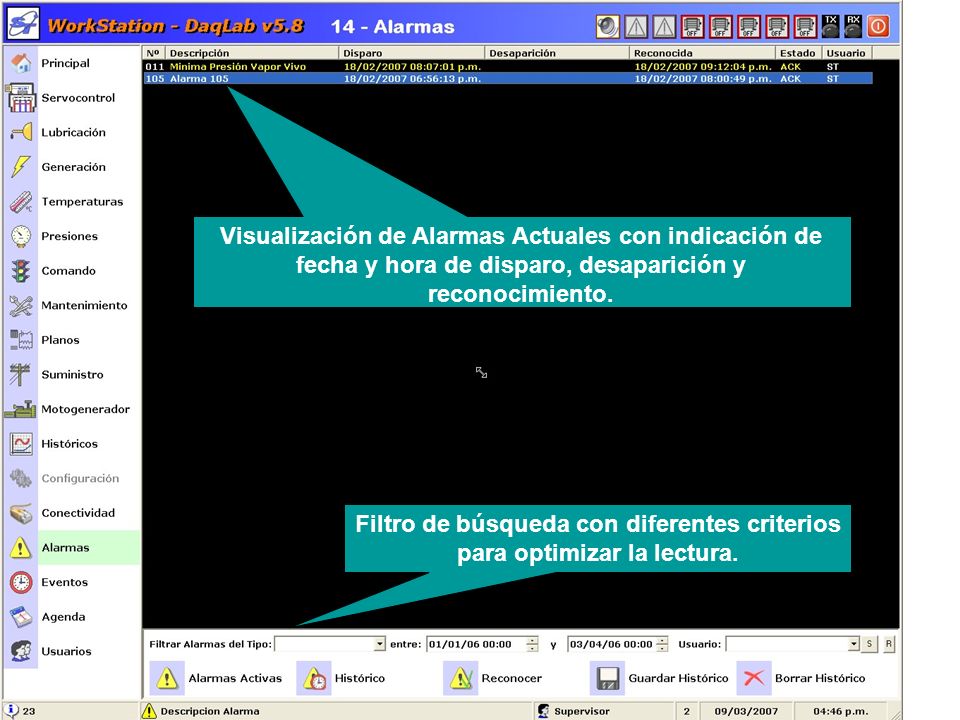Image resolution: width=960 pixels, height=720 pixels.
Task: Click the TX communication indicator
Action: pos(830,26)
